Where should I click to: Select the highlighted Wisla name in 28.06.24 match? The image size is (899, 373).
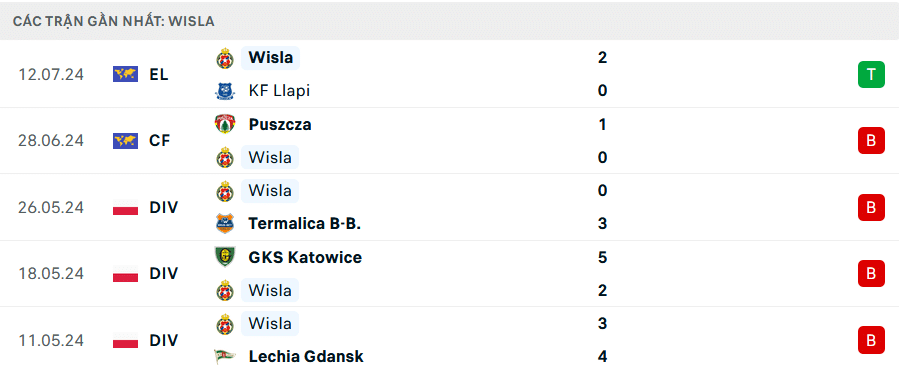click(x=270, y=157)
